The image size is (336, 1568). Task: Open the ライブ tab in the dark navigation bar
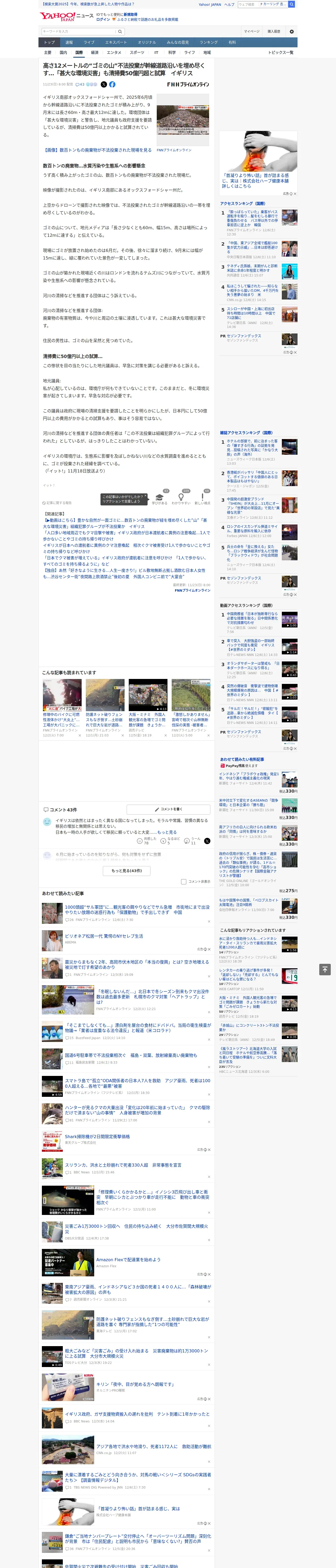point(89,43)
